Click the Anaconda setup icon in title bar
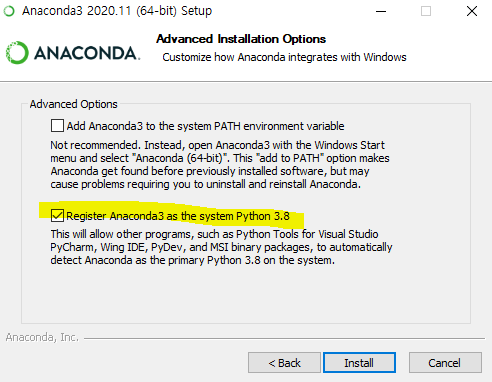This screenshot has width=492, height=382. tap(9, 11)
